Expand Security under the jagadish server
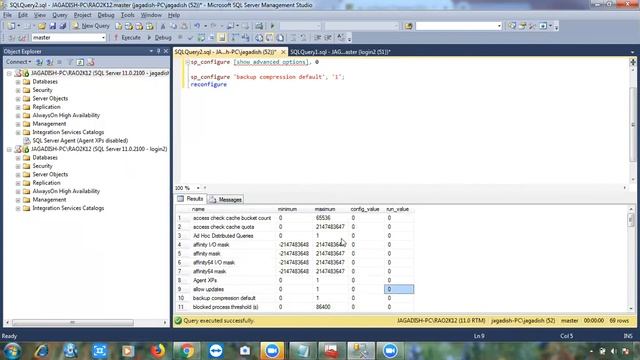The image size is (640, 360). point(18,90)
